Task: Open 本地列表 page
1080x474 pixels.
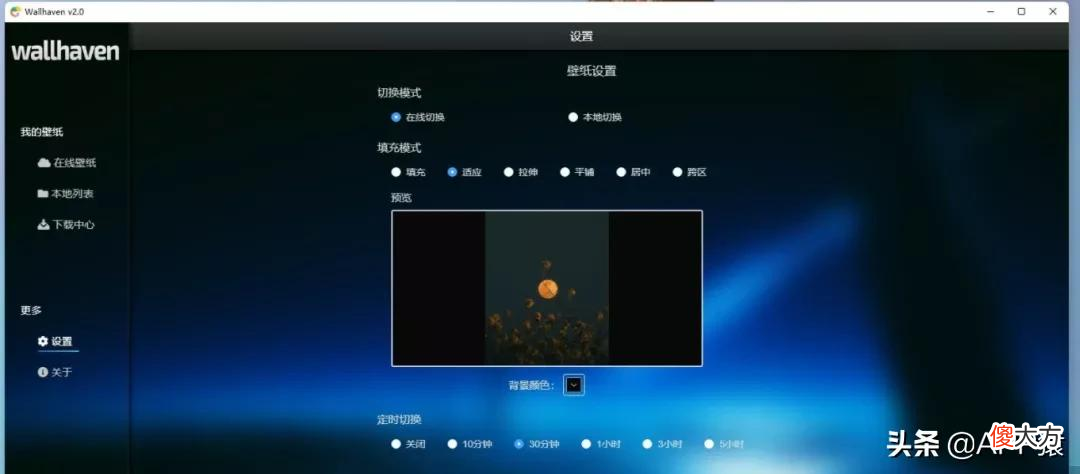Action: pyautogui.click(x=65, y=194)
